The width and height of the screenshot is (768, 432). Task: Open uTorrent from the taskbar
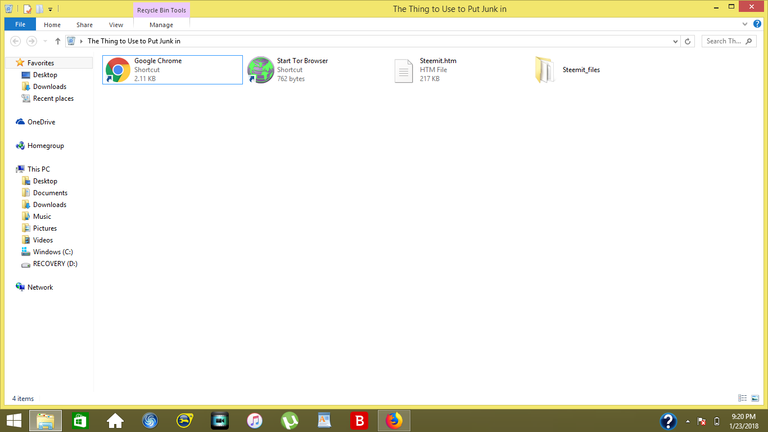pyautogui.click(x=289, y=421)
